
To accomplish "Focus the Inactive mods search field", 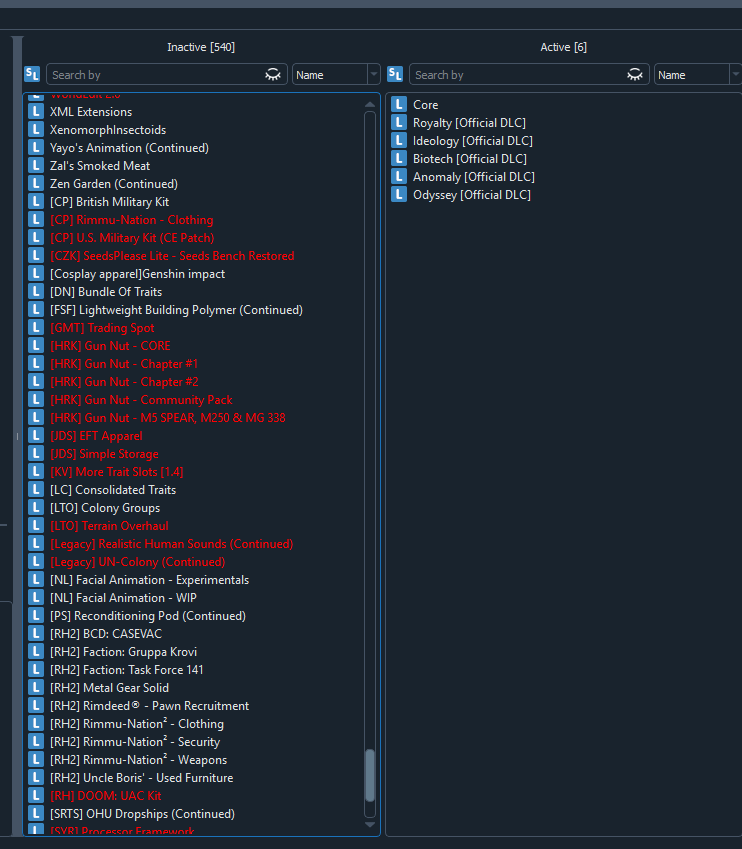I will pos(166,74).
